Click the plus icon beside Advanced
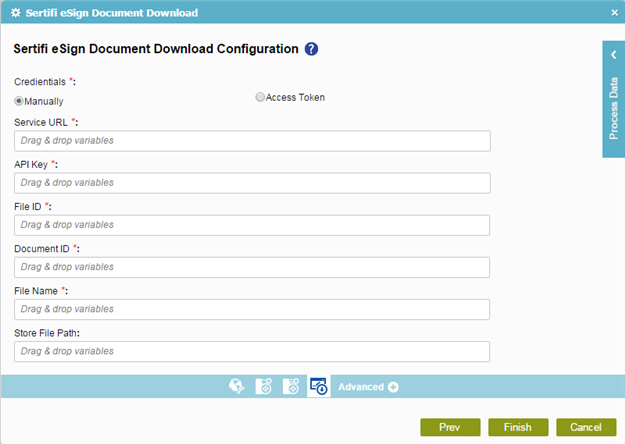 point(393,387)
